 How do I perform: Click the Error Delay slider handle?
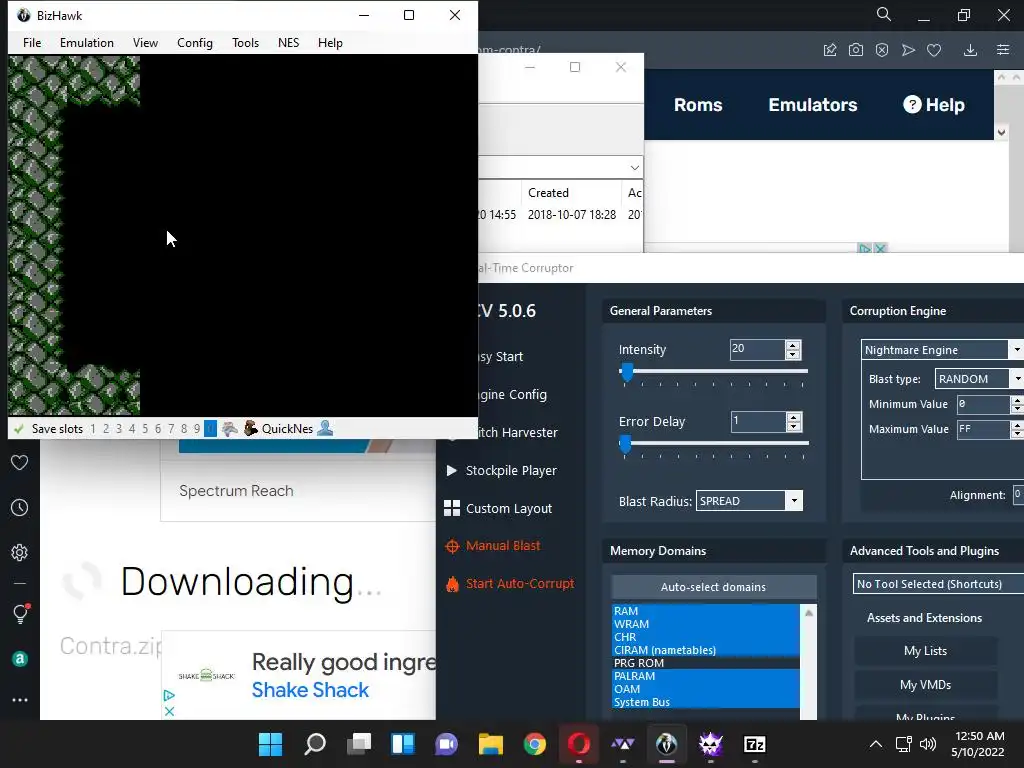coord(626,444)
